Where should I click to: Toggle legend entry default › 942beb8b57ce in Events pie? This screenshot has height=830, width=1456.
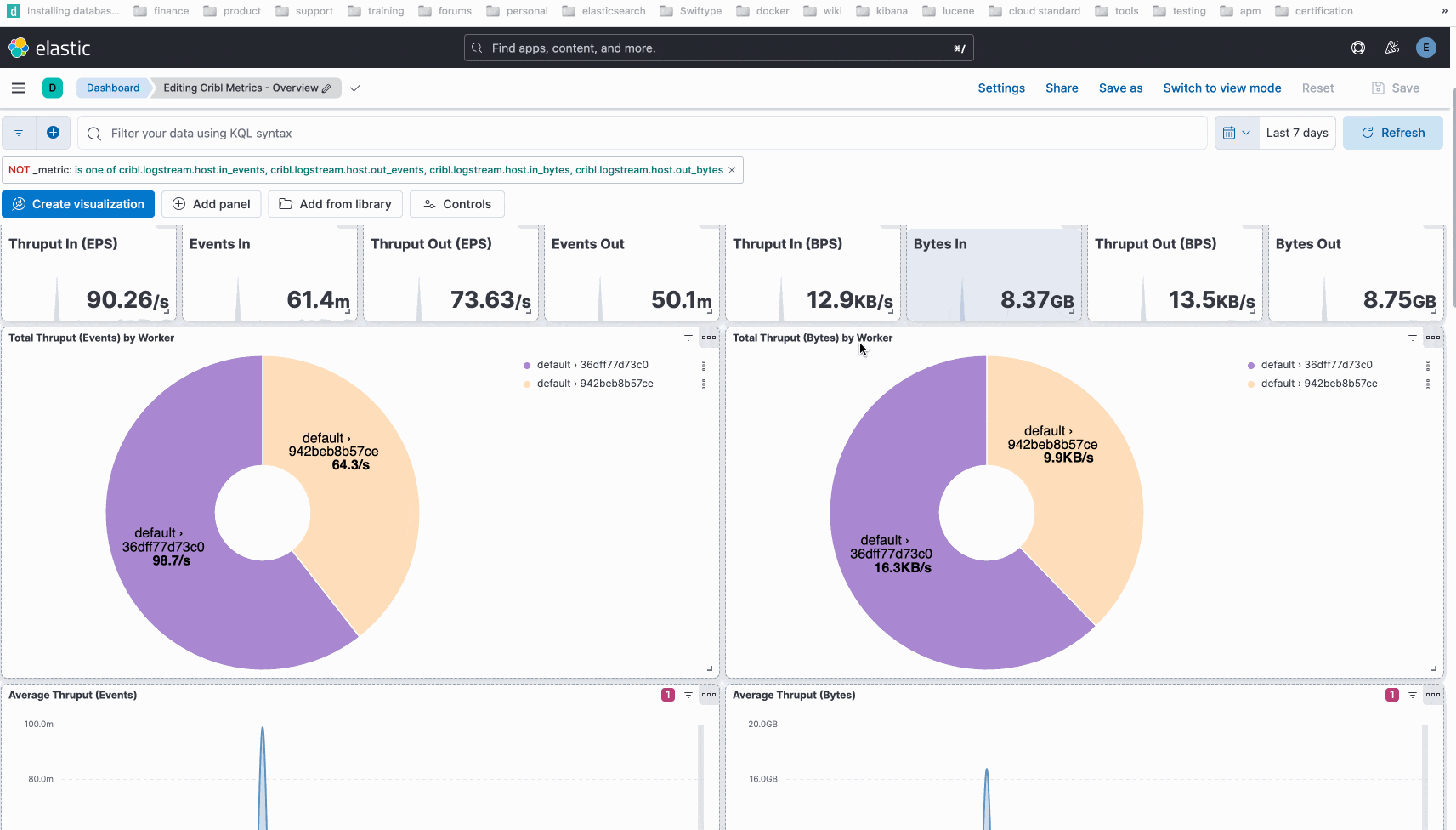pyautogui.click(x=595, y=384)
